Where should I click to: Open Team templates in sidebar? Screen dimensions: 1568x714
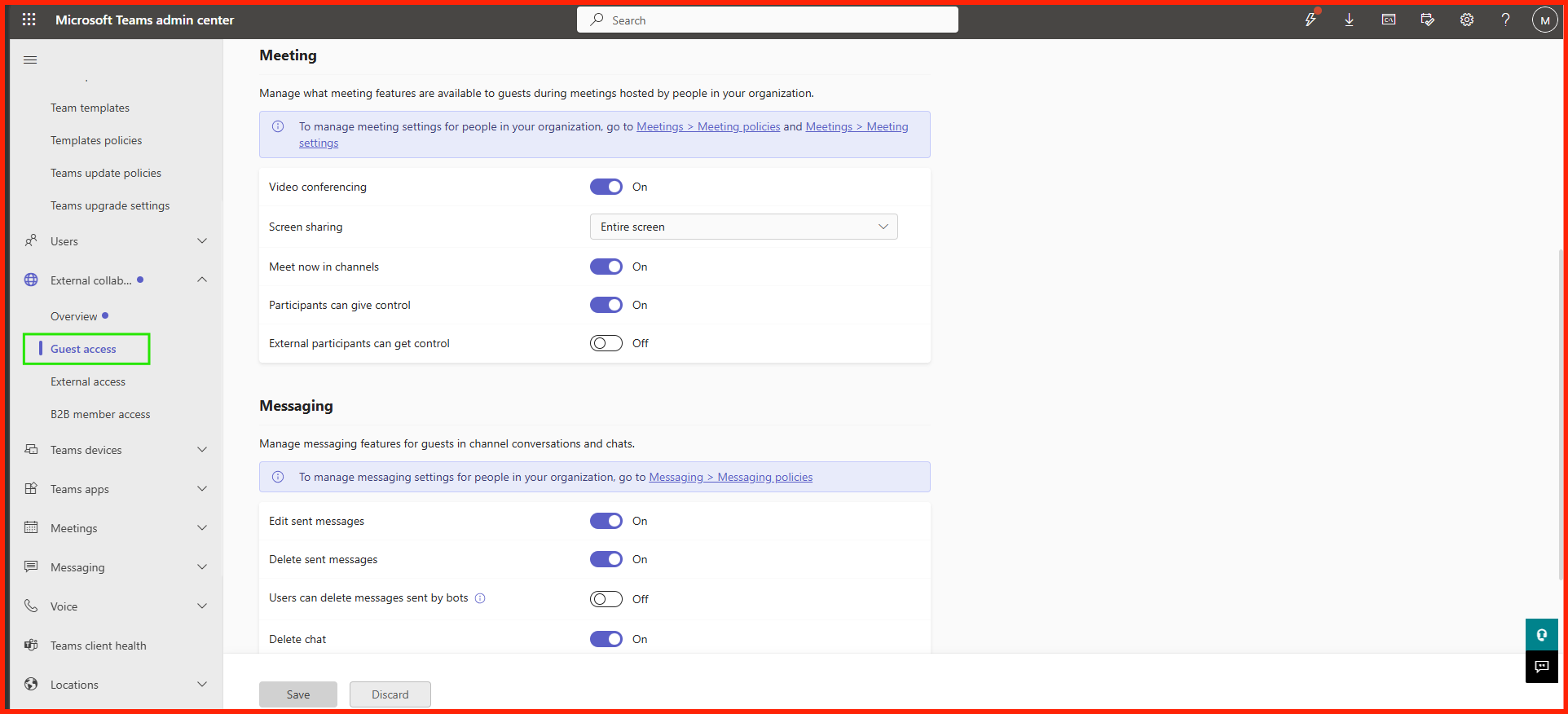(90, 108)
